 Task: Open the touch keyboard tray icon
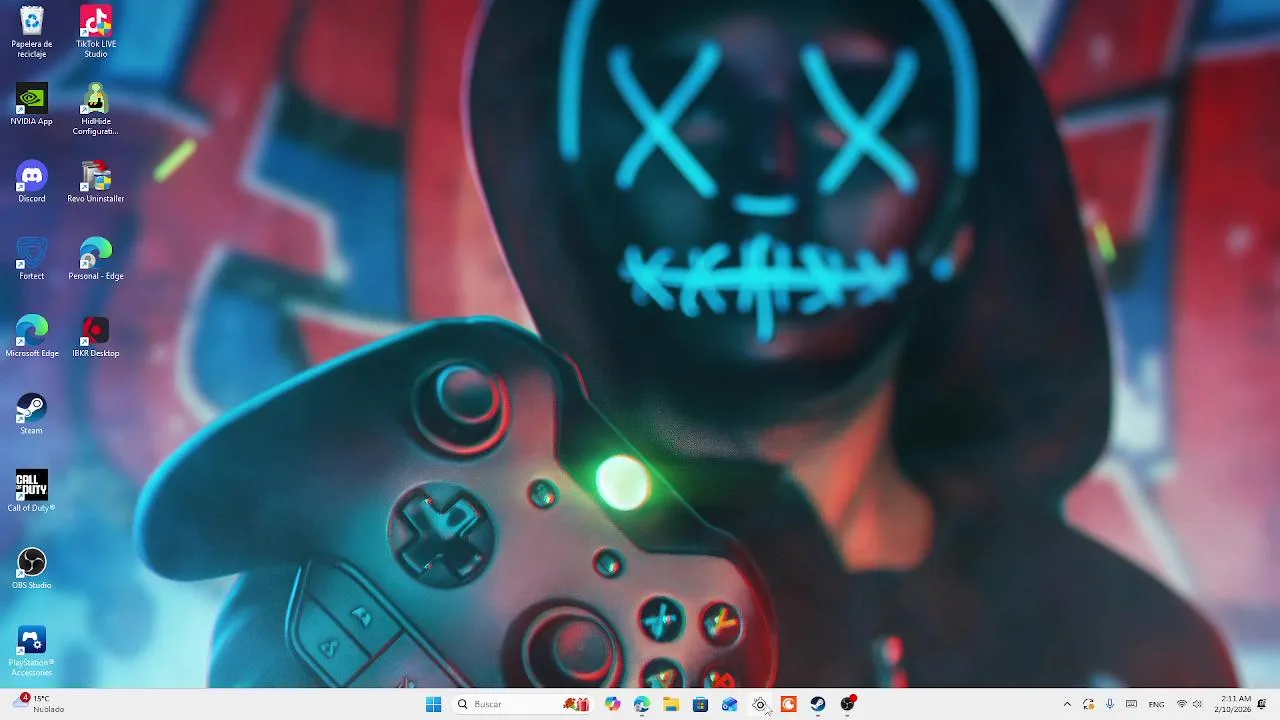(x=1131, y=704)
